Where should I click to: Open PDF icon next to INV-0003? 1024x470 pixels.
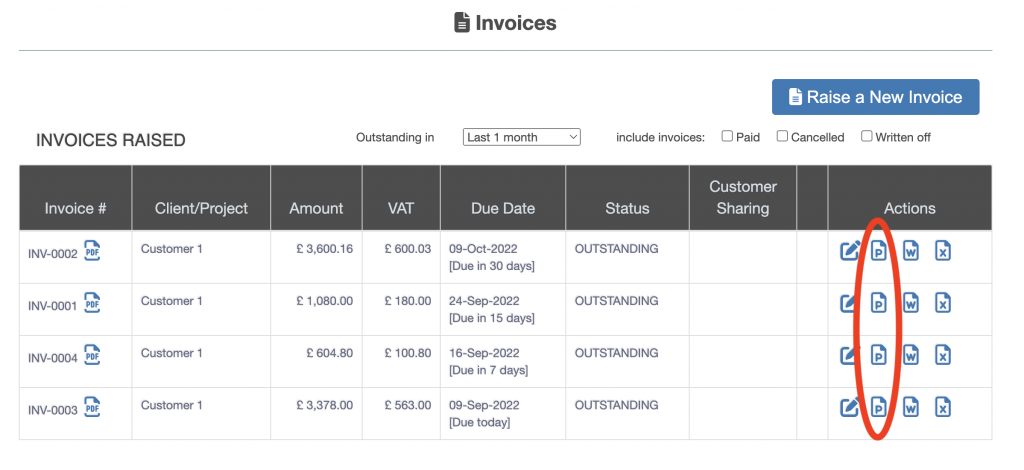click(x=92, y=407)
